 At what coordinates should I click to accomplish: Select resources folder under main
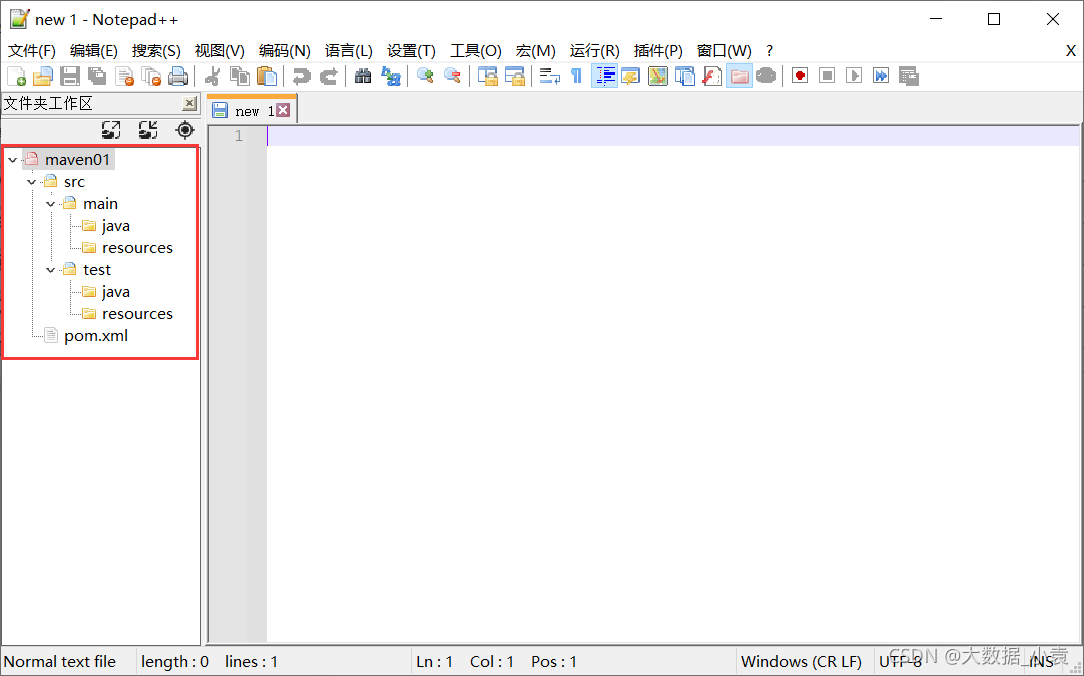(x=138, y=248)
